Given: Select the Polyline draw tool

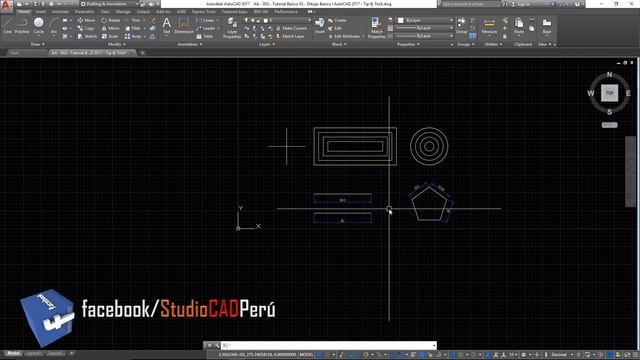Looking at the screenshot, I should (x=22, y=25).
